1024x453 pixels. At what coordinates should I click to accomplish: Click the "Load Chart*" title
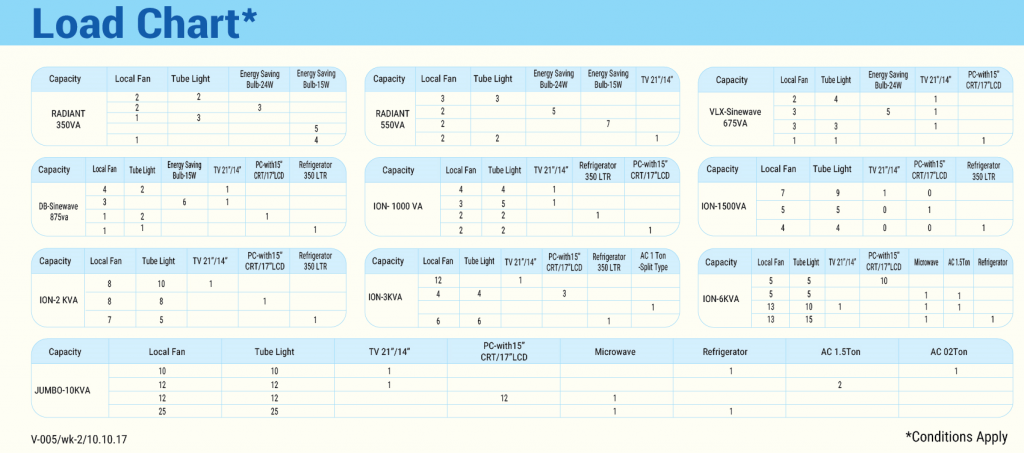click(144, 22)
